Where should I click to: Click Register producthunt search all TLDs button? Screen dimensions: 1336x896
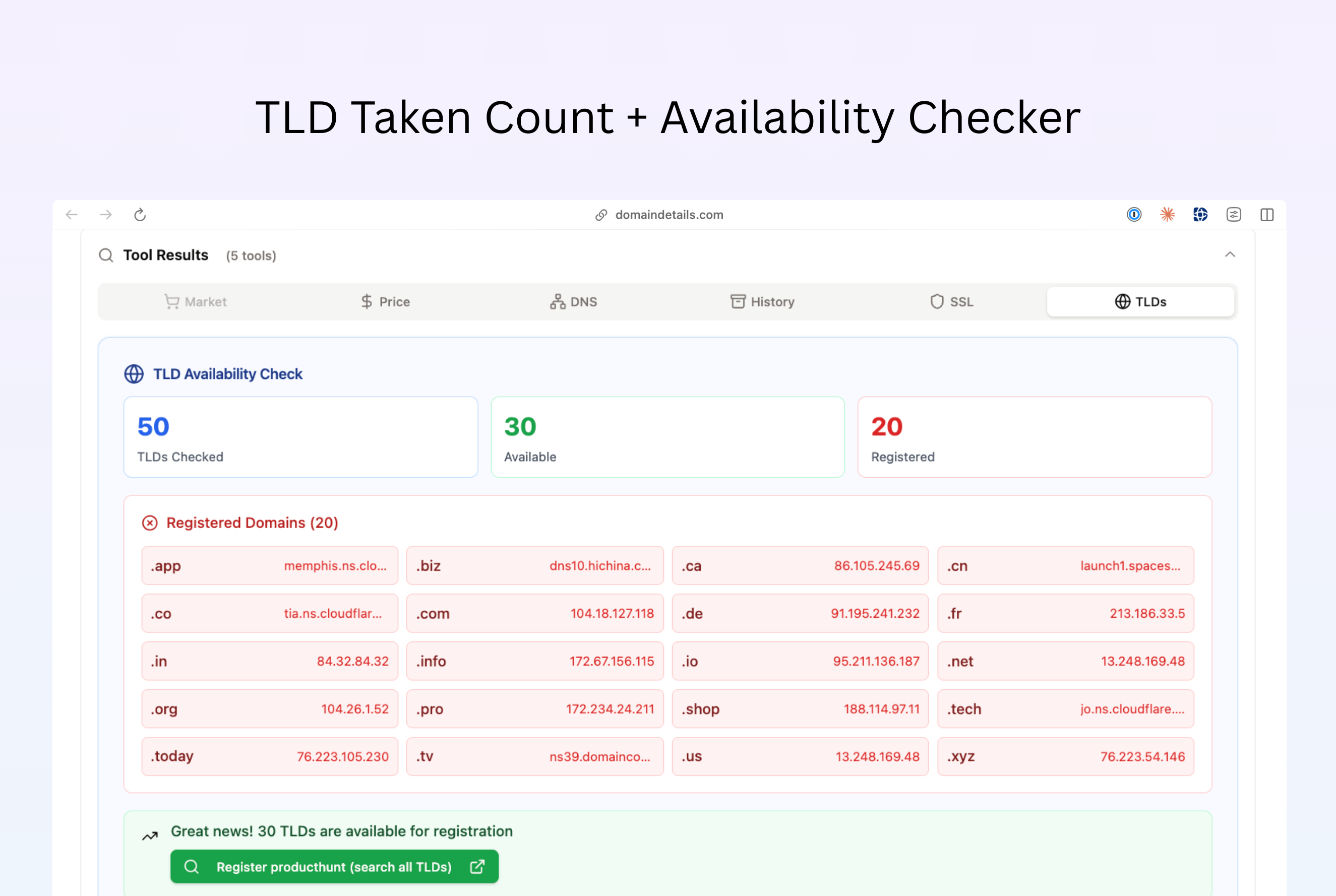334,867
